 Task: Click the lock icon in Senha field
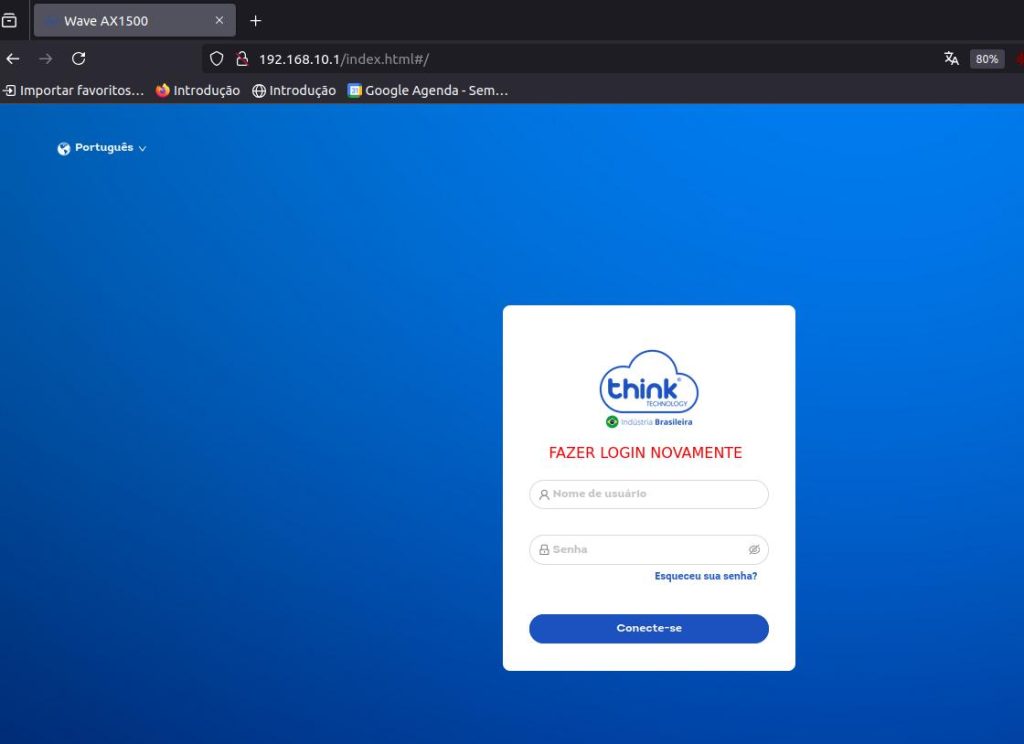tap(544, 550)
